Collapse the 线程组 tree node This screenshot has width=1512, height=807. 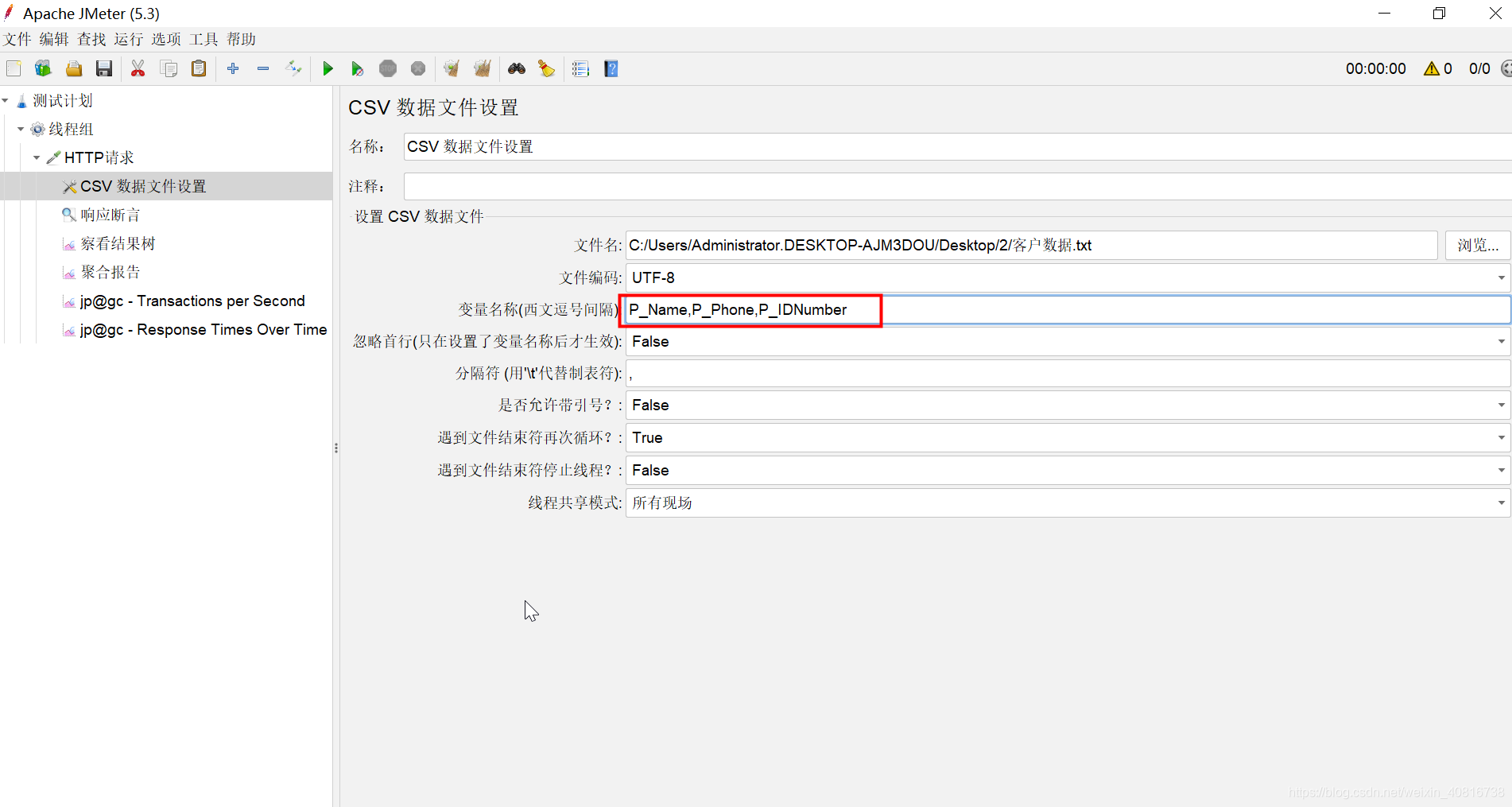coord(21,129)
